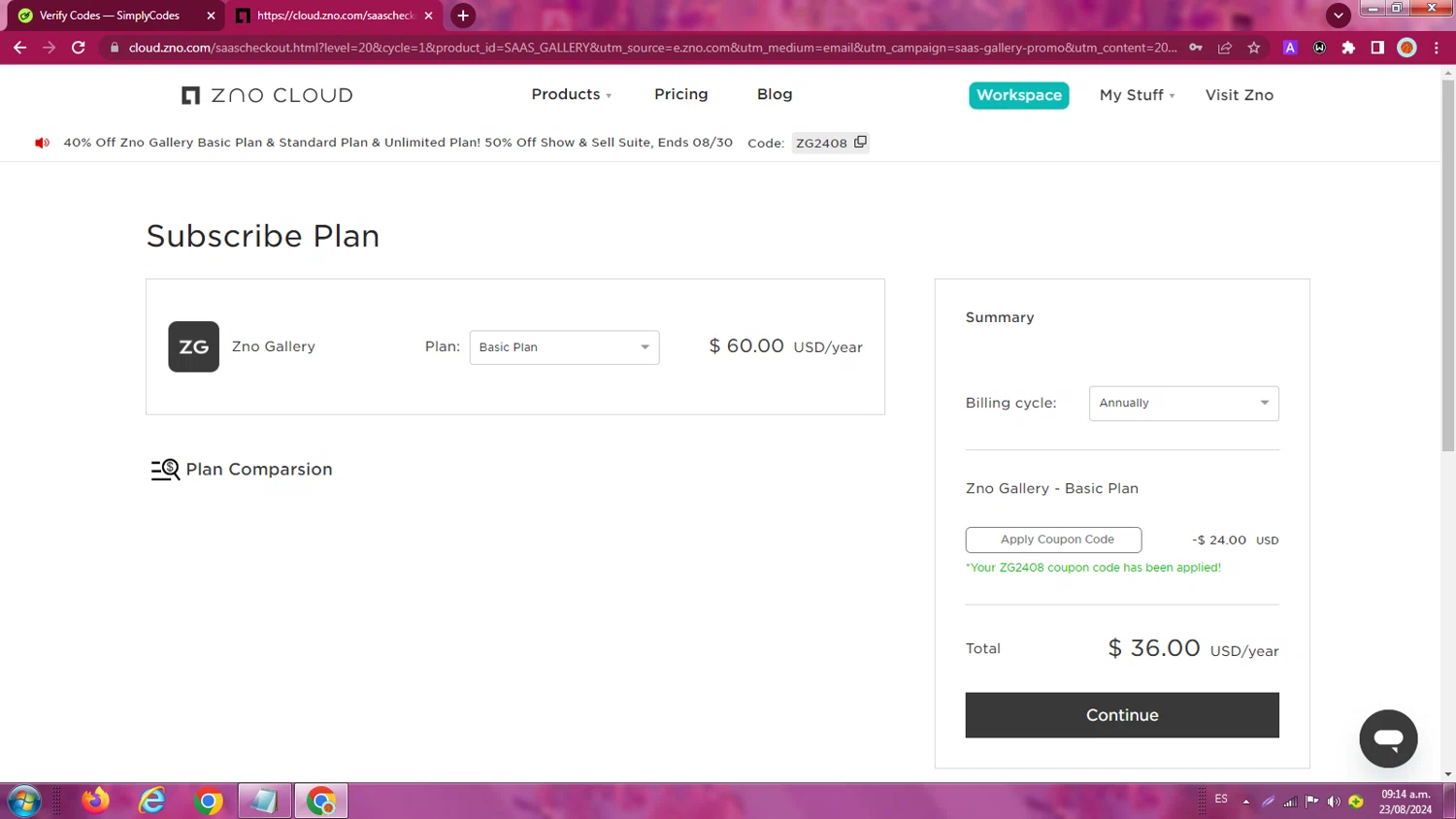
Task: Open Firefox from the taskbar
Action: (x=96, y=801)
